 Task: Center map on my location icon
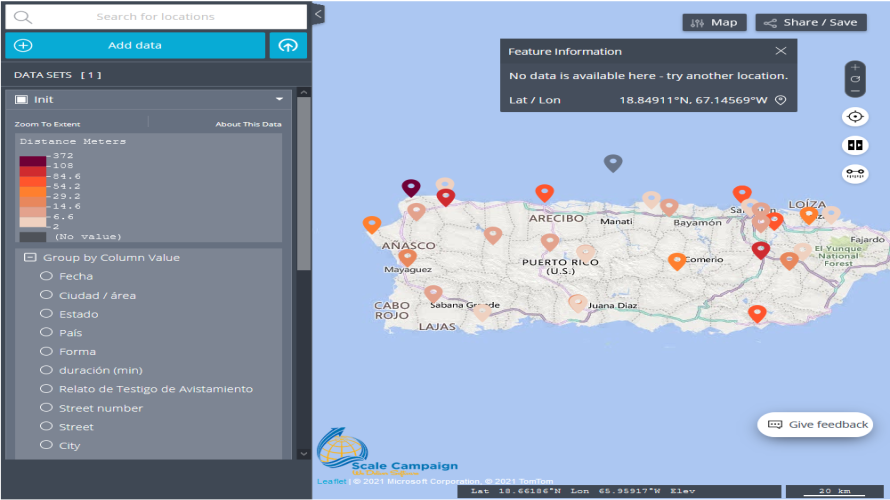coord(855,116)
